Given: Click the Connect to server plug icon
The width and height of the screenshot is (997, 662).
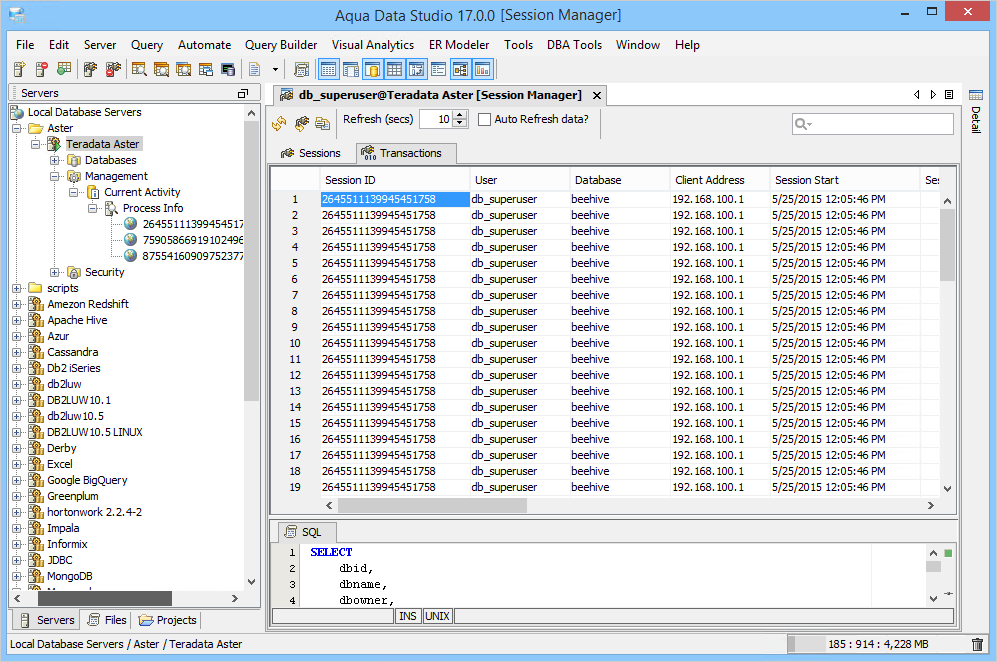Looking at the screenshot, I should pos(90,69).
